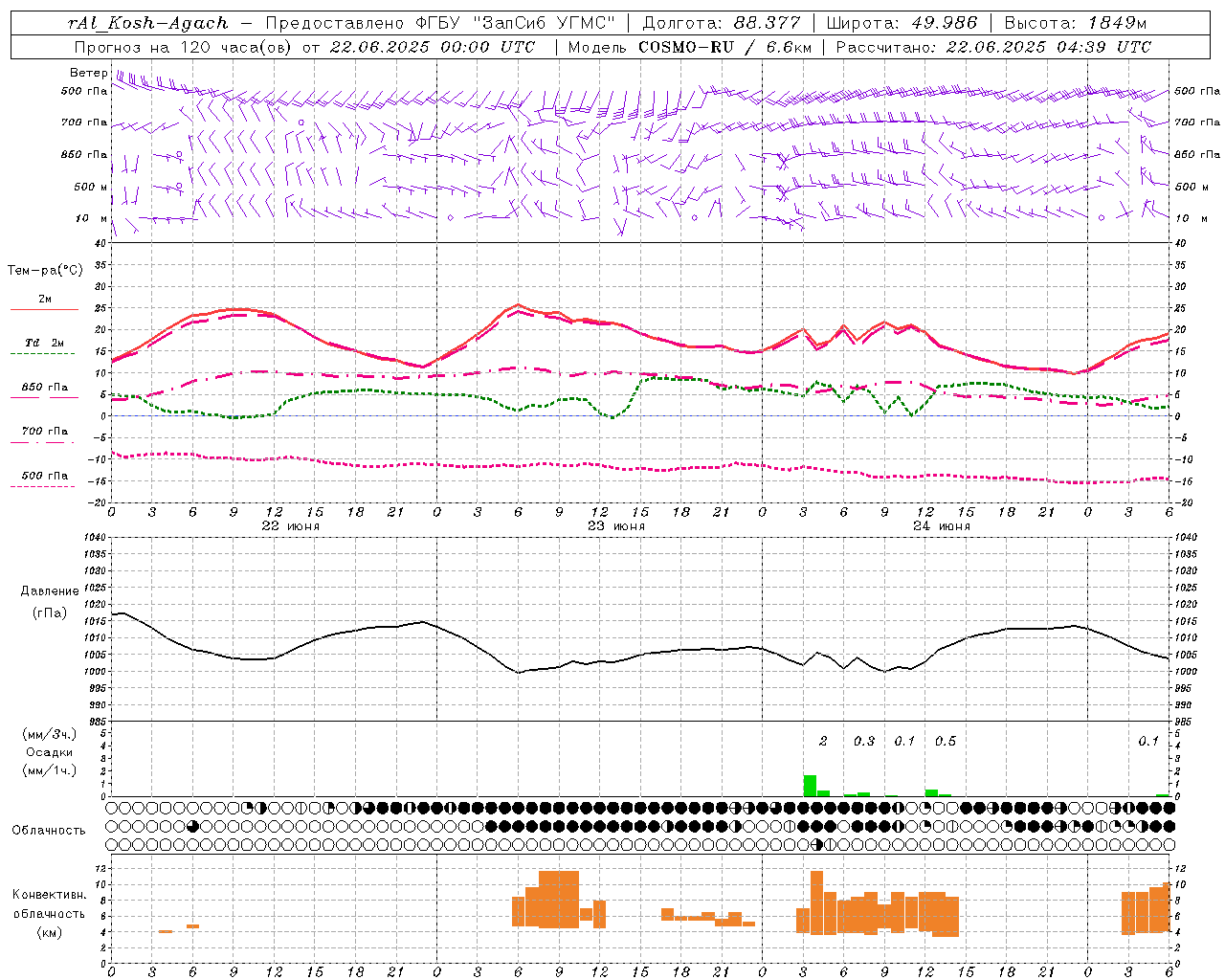Image resolution: width=1225 pixels, height=980 pixels.
Task: Click the (гПа) unit label under Давление
Action: point(49,612)
